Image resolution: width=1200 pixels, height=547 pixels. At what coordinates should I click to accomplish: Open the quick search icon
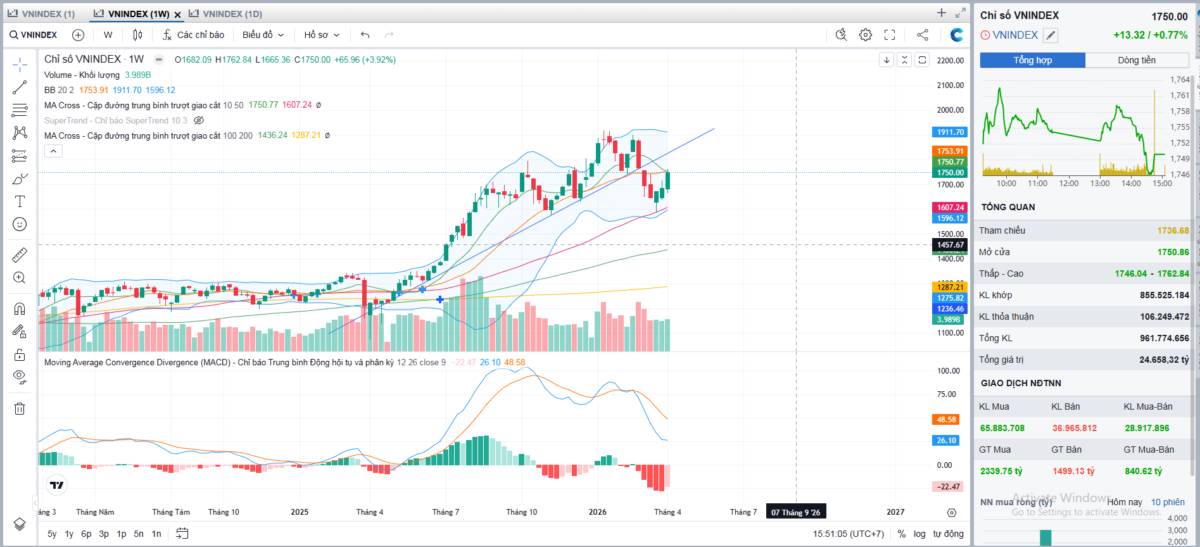tap(842, 34)
